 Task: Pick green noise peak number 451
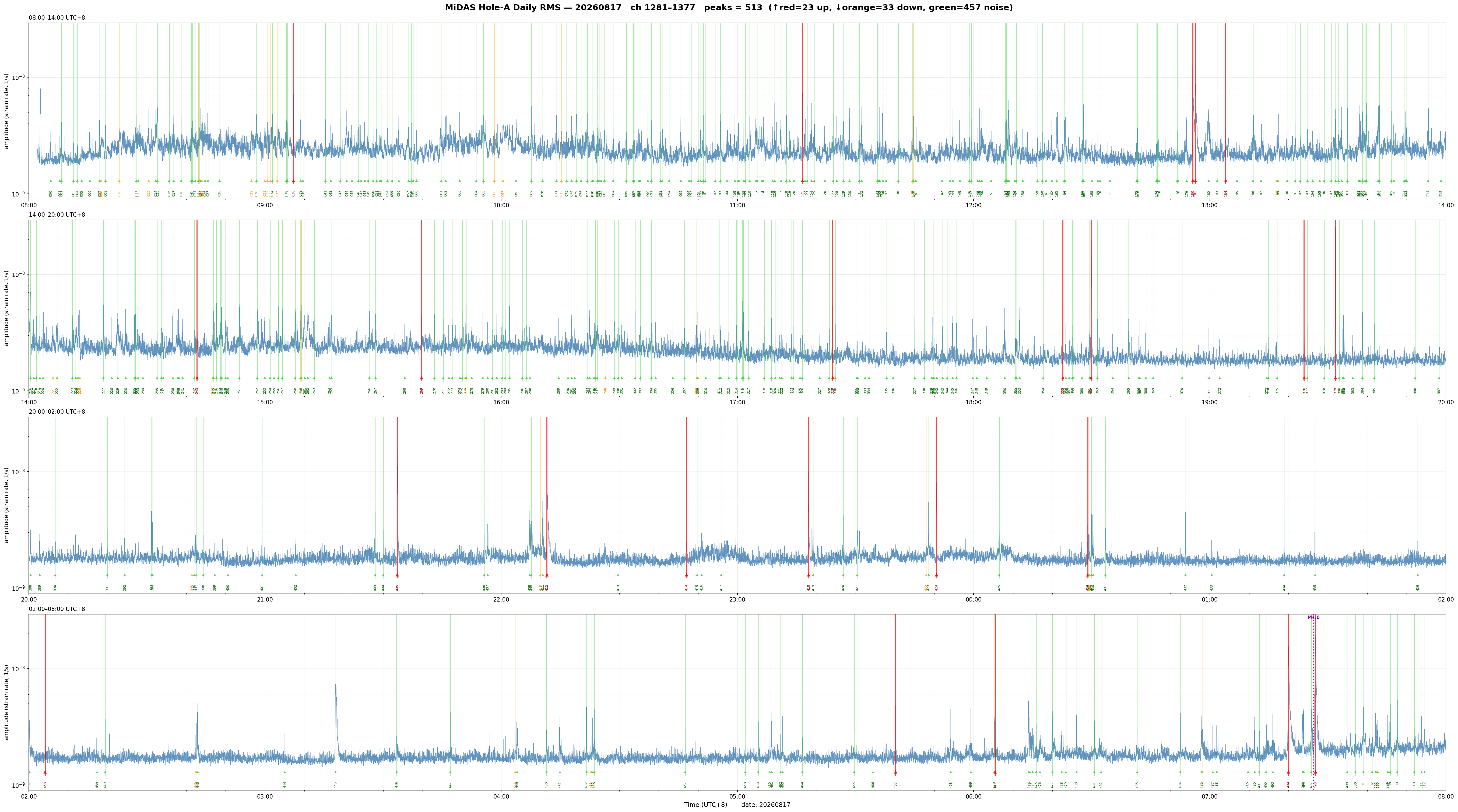pos(560,785)
